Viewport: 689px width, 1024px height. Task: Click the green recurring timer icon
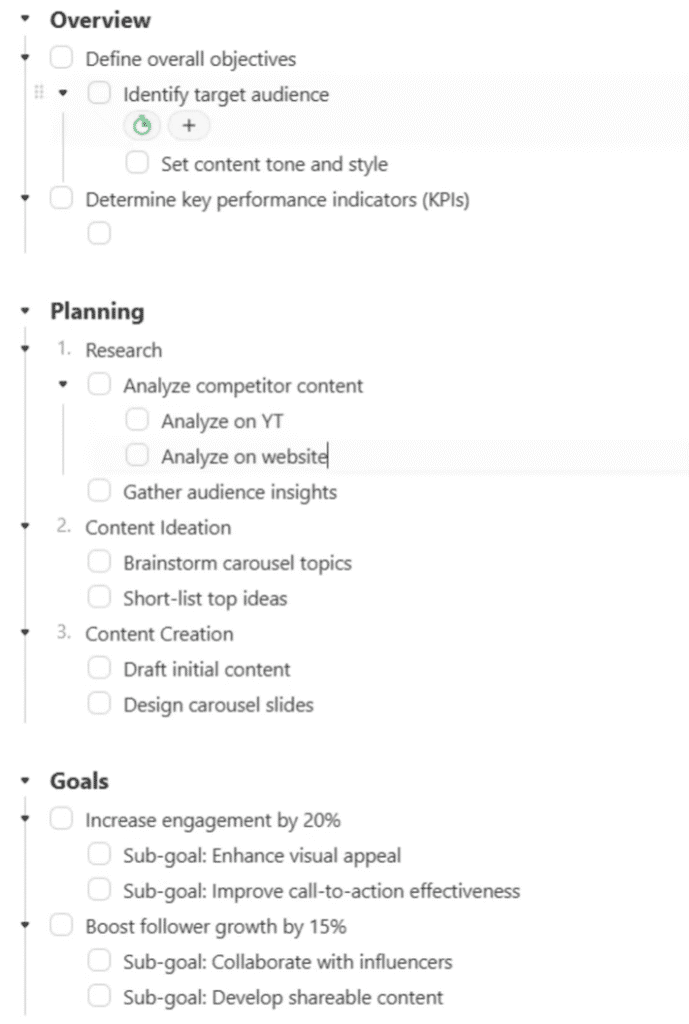tap(142, 125)
